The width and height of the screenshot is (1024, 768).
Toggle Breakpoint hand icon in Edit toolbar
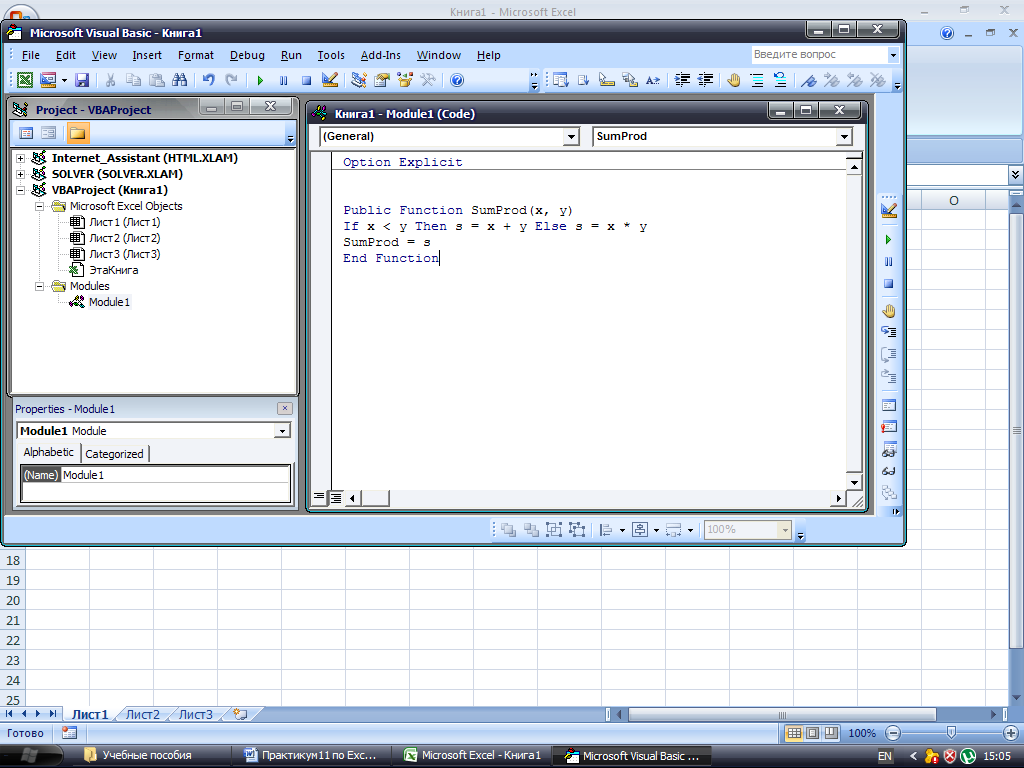pos(734,80)
